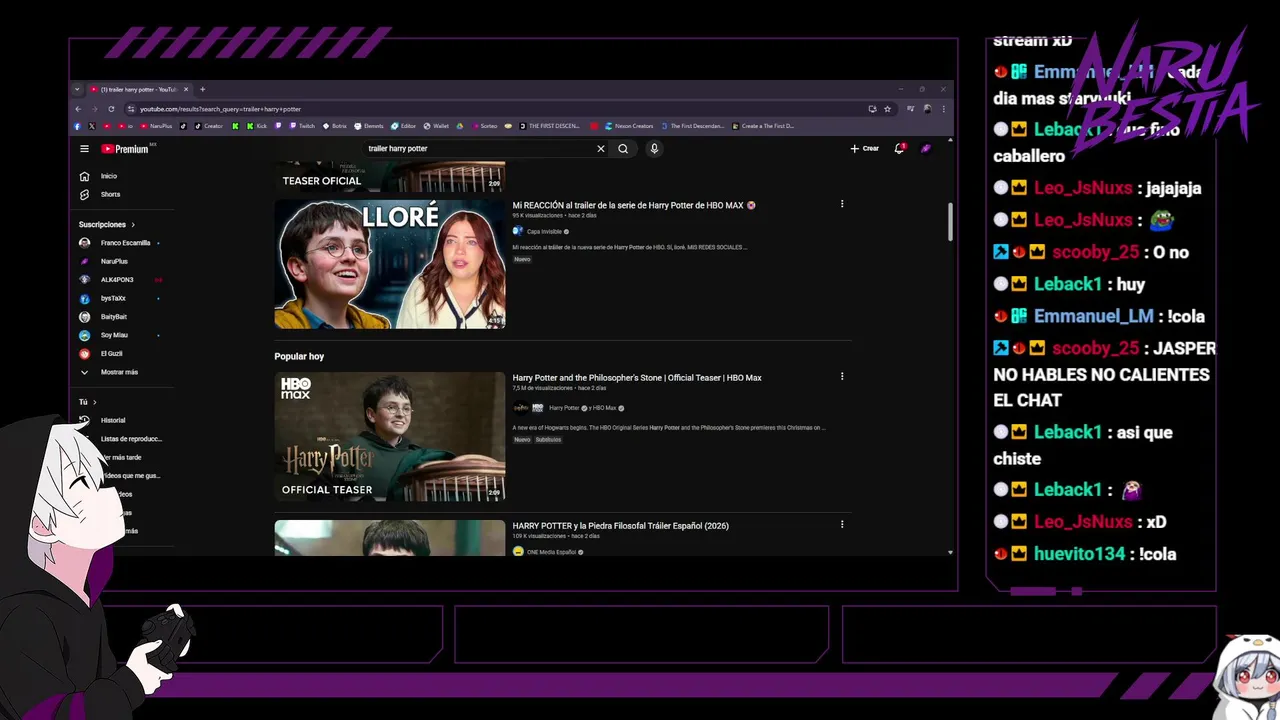Reload the page with the refresh icon

pyautogui.click(x=111, y=109)
